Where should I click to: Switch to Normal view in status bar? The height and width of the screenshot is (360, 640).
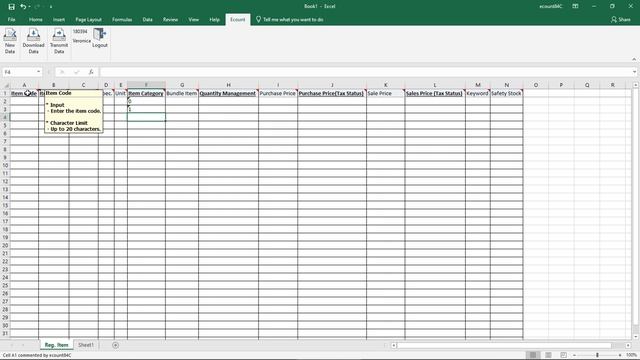tap(533, 355)
